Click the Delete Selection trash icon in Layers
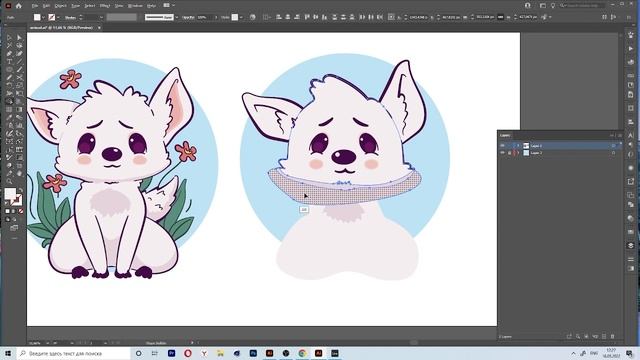 612,336
